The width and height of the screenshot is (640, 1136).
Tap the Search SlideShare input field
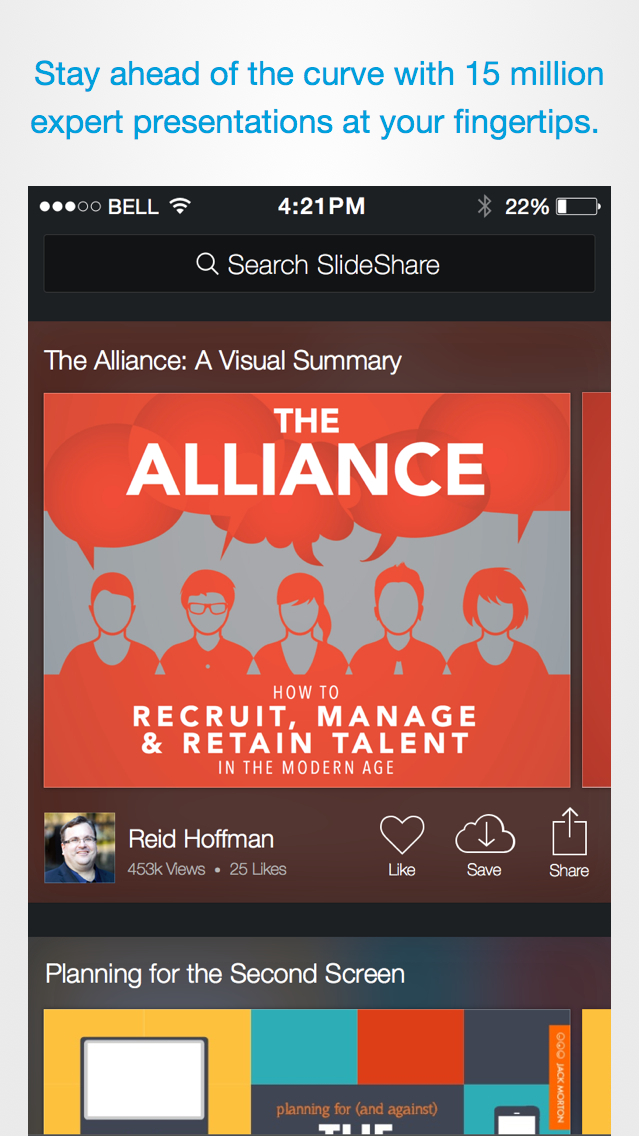(319, 264)
